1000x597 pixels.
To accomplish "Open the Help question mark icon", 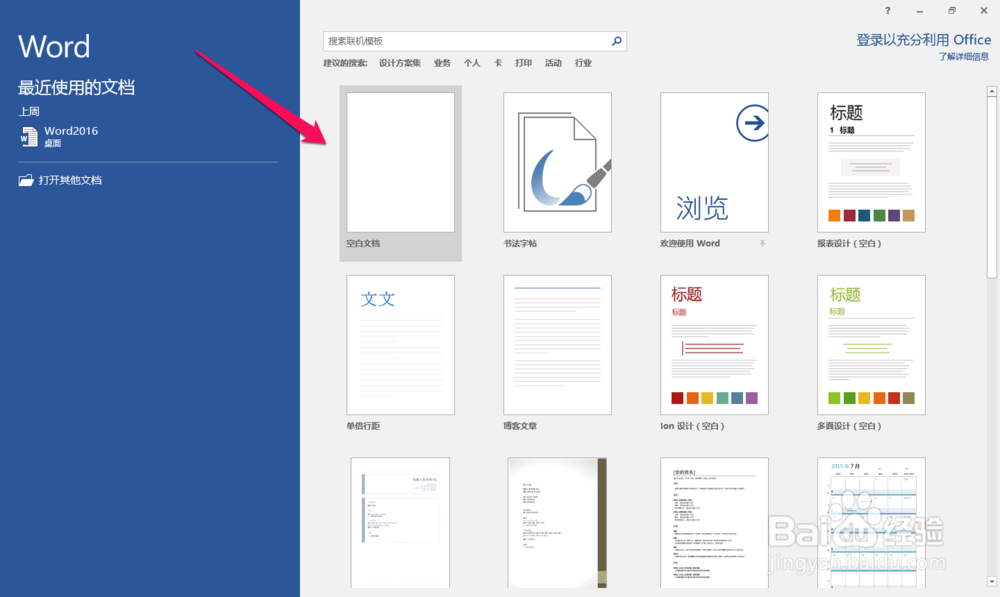I will coord(887,11).
